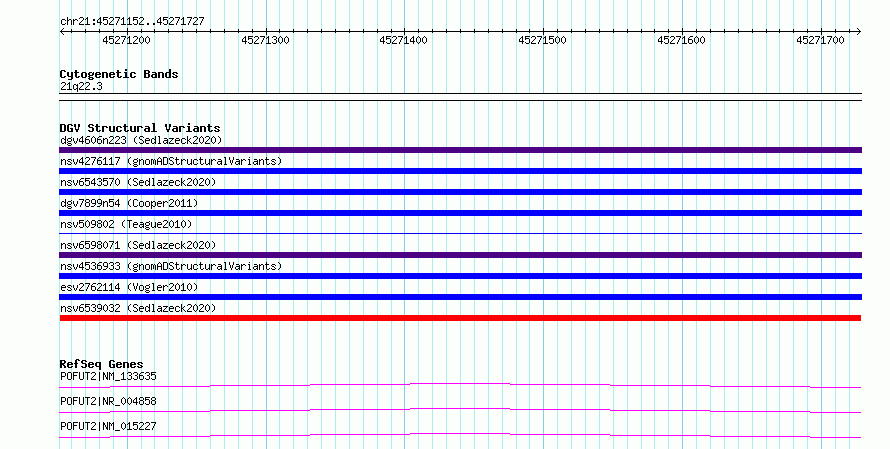
Task: Open variant nsv6539032 (Sedlazeck2020) label
Action: [x=138, y=308]
